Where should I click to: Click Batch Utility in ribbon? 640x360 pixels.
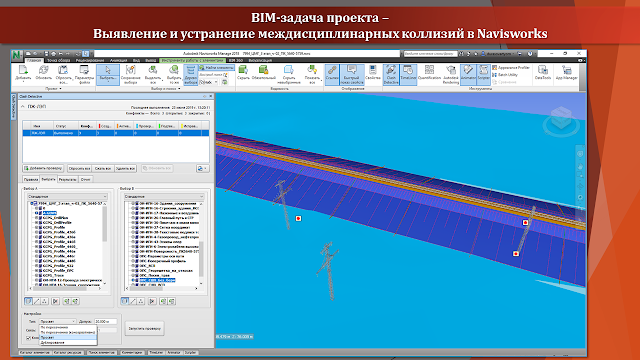pos(505,75)
